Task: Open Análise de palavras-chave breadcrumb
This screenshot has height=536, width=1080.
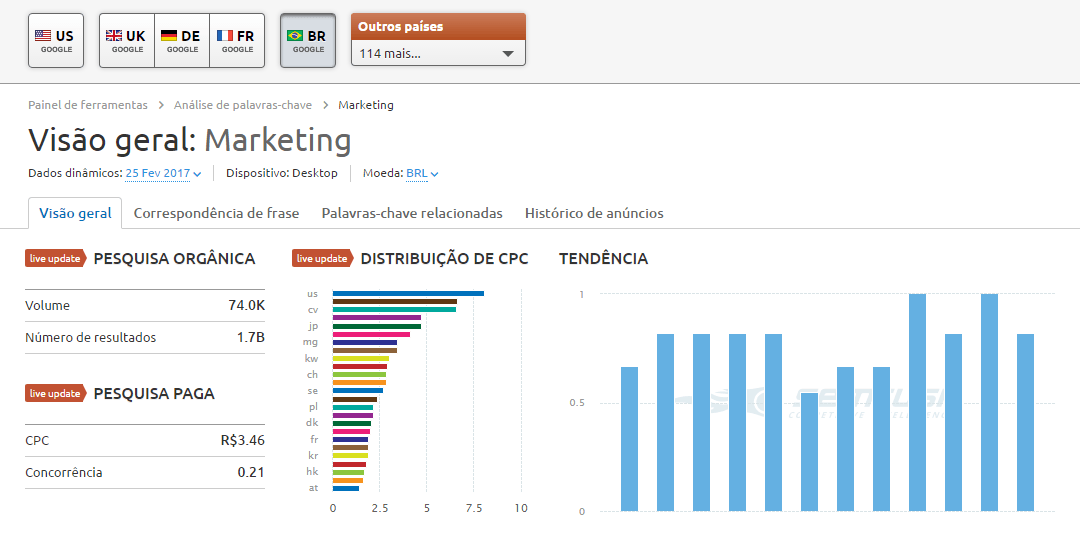Action: [242, 105]
